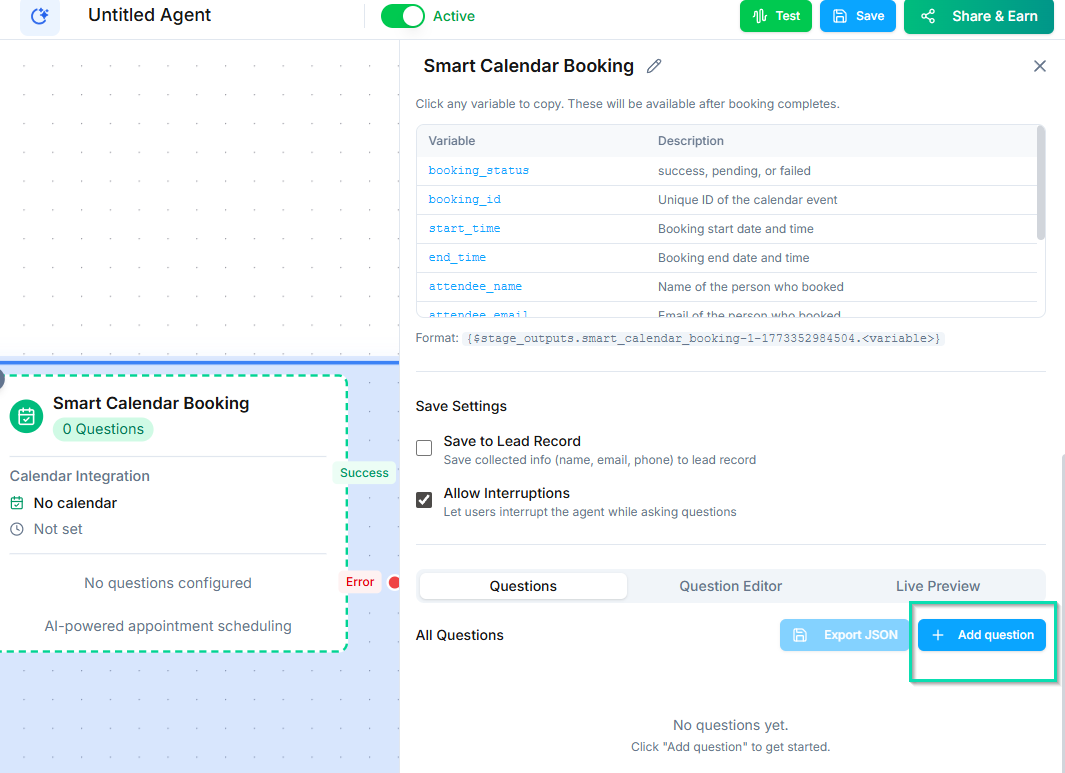
Task: Enable Save to Lead Record checkbox
Action: (424, 448)
